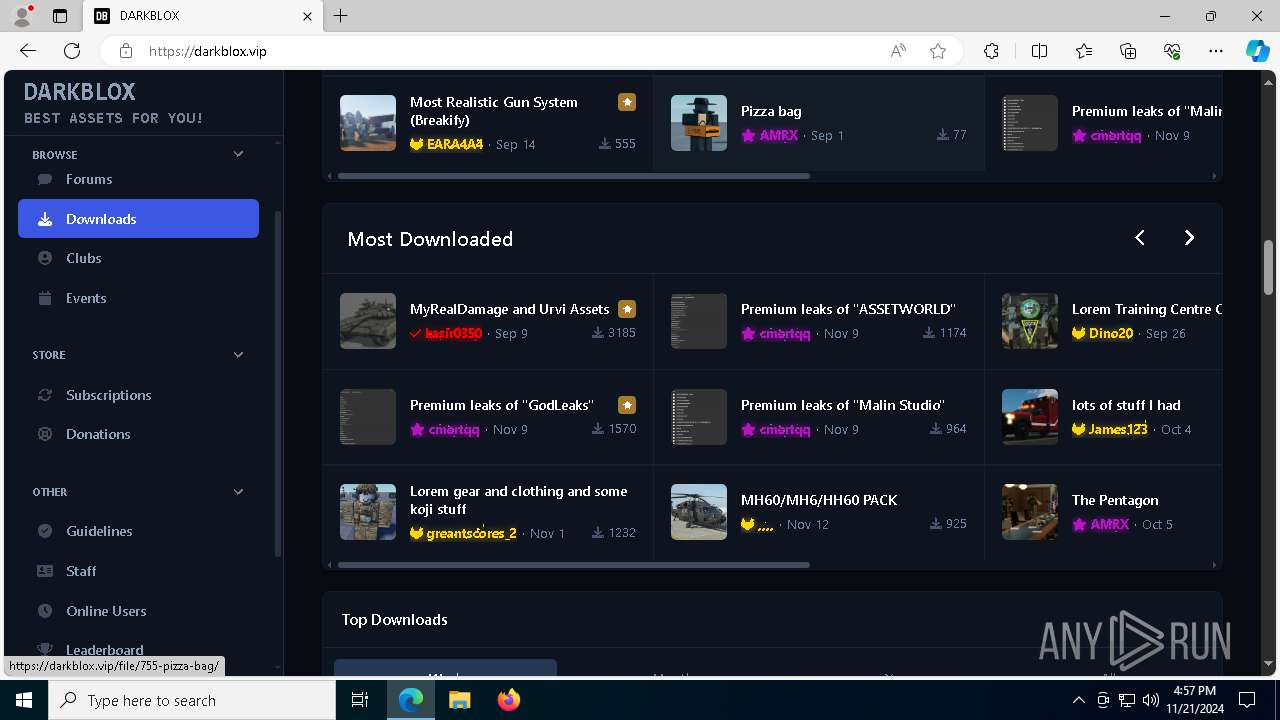Open Windows Start menu
This screenshot has height=720, width=1280.
coord(24,700)
